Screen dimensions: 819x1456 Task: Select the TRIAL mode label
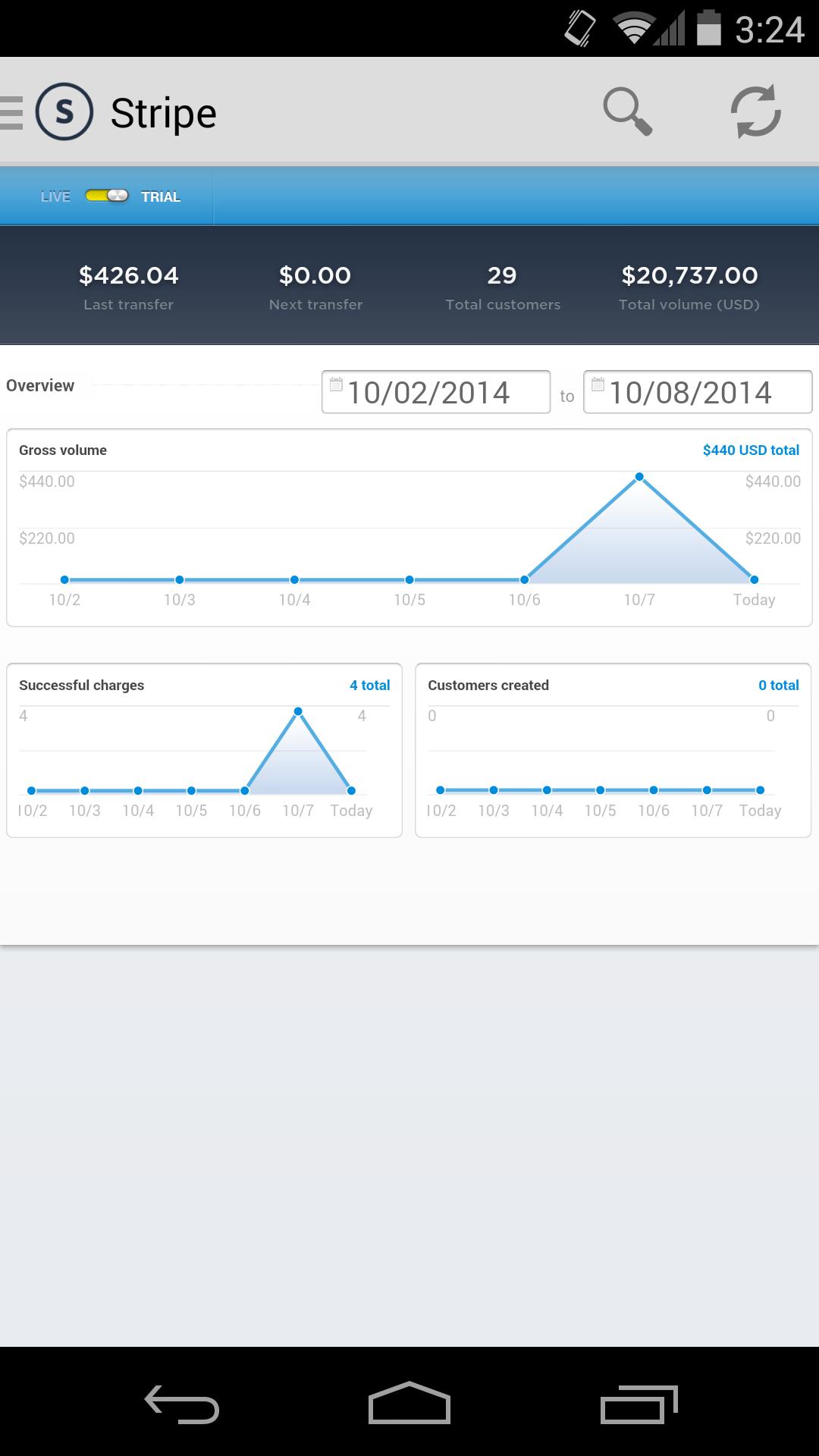(161, 196)
